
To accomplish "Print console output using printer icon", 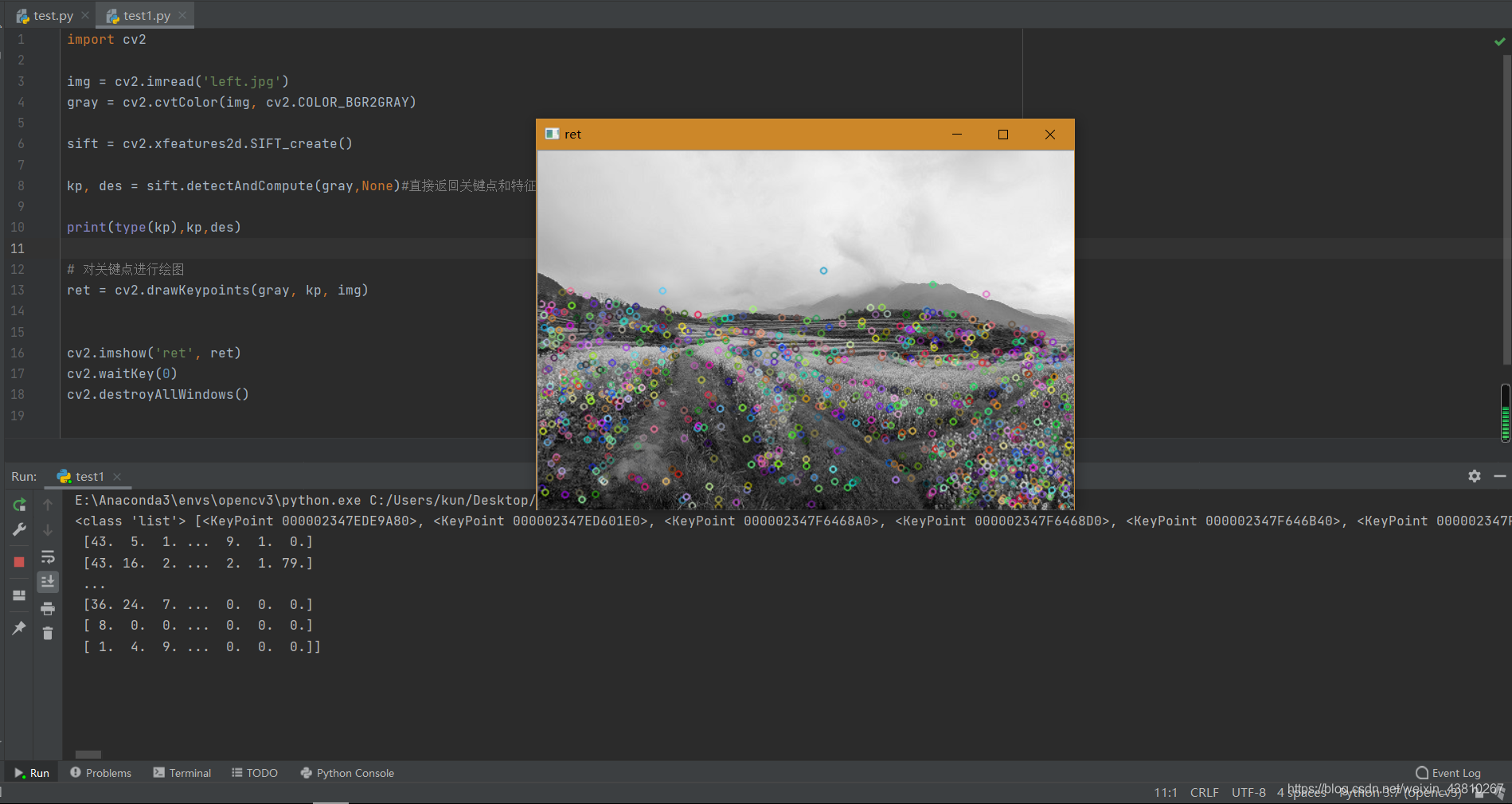I will coord(48,609).
